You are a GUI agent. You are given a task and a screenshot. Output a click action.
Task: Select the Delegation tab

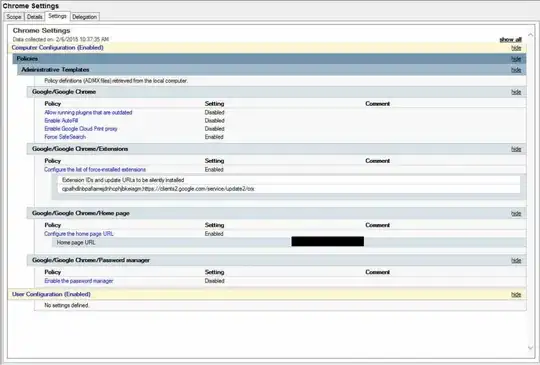(x=84, y=17)
